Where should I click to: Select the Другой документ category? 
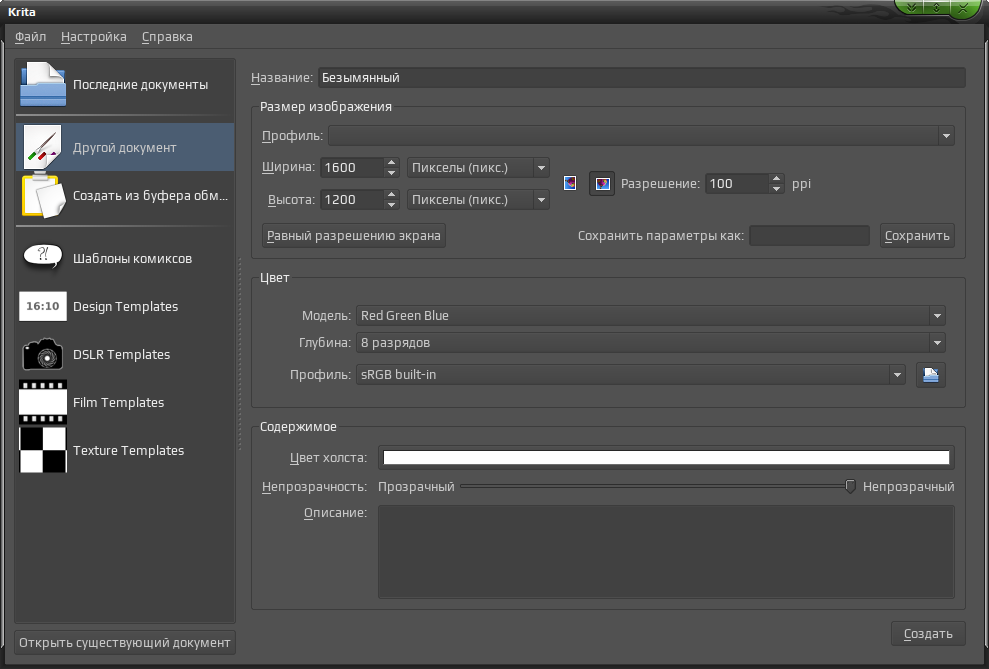tap(125, 147)
